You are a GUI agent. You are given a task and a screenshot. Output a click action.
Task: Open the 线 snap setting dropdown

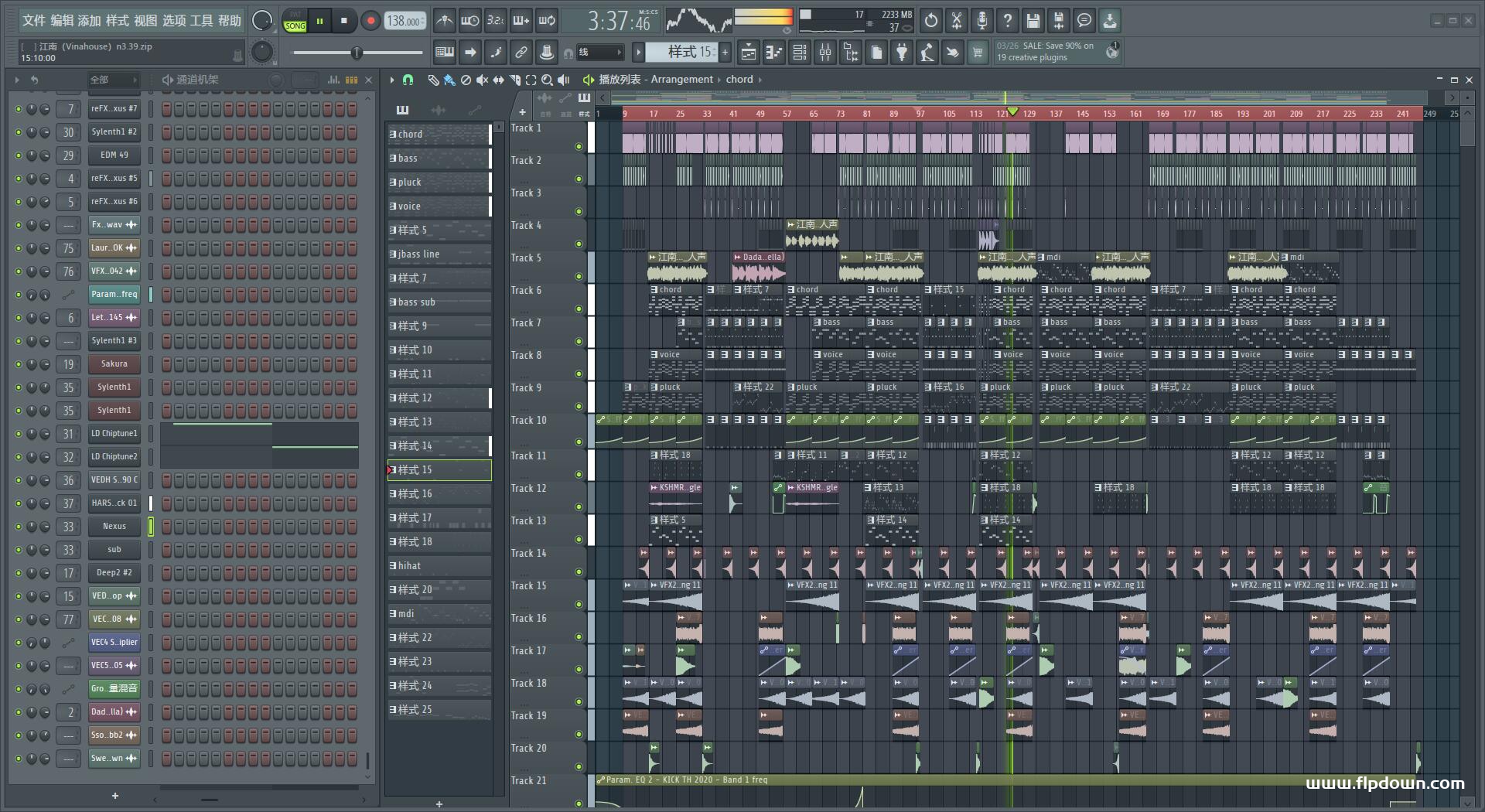click(x=601, y=53)
